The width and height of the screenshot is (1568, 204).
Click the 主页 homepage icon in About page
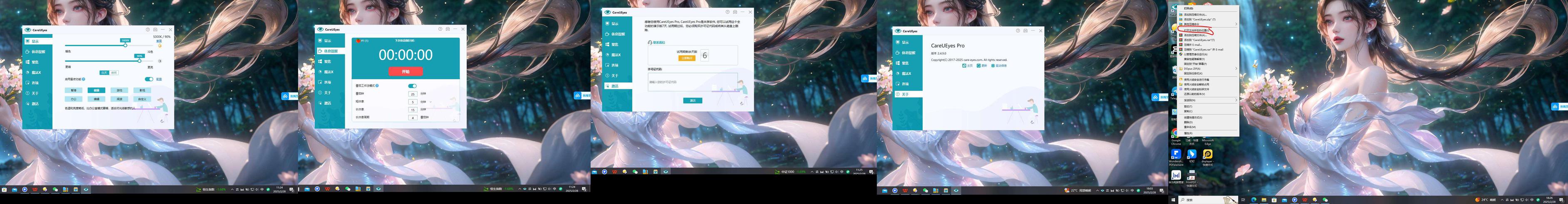coord(965,66)
